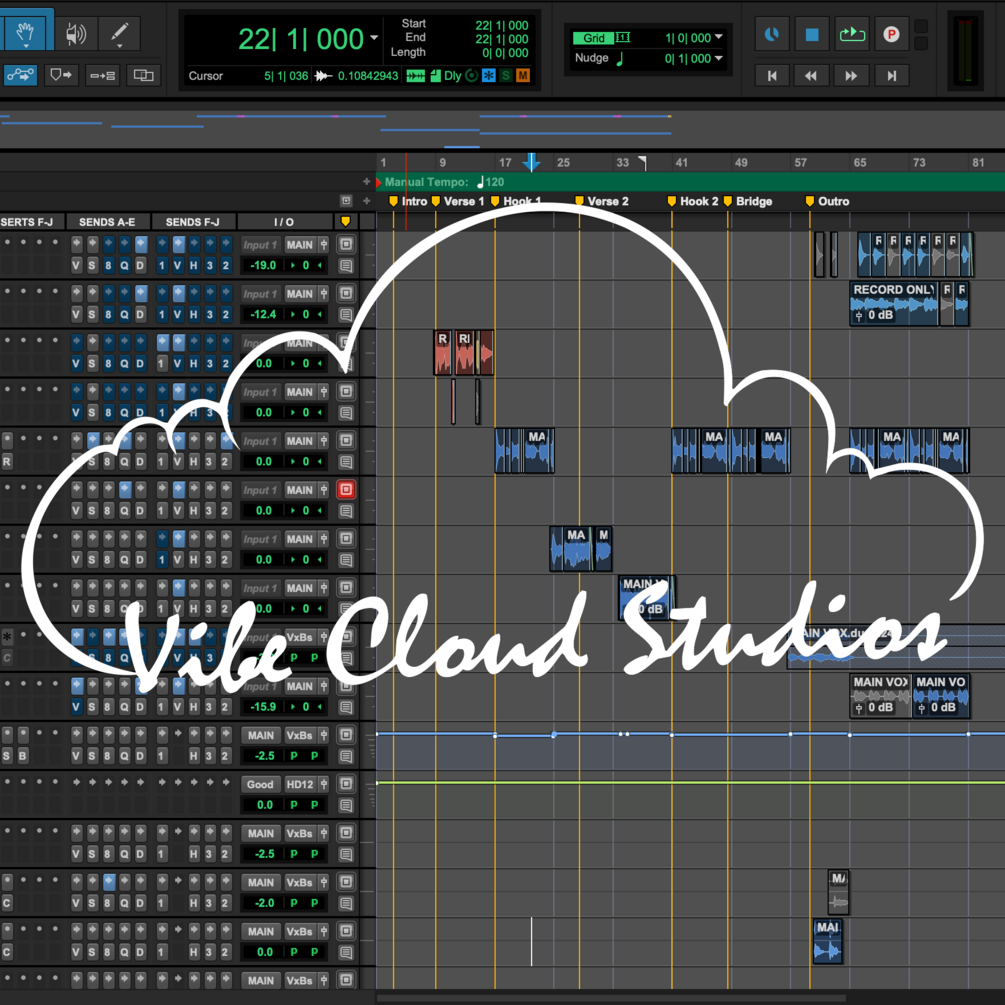The height and width of the screenshot is (1005, 1005).
Task: Toggle the Automation Follows Edit button
Action: click(x=21, y=76)
